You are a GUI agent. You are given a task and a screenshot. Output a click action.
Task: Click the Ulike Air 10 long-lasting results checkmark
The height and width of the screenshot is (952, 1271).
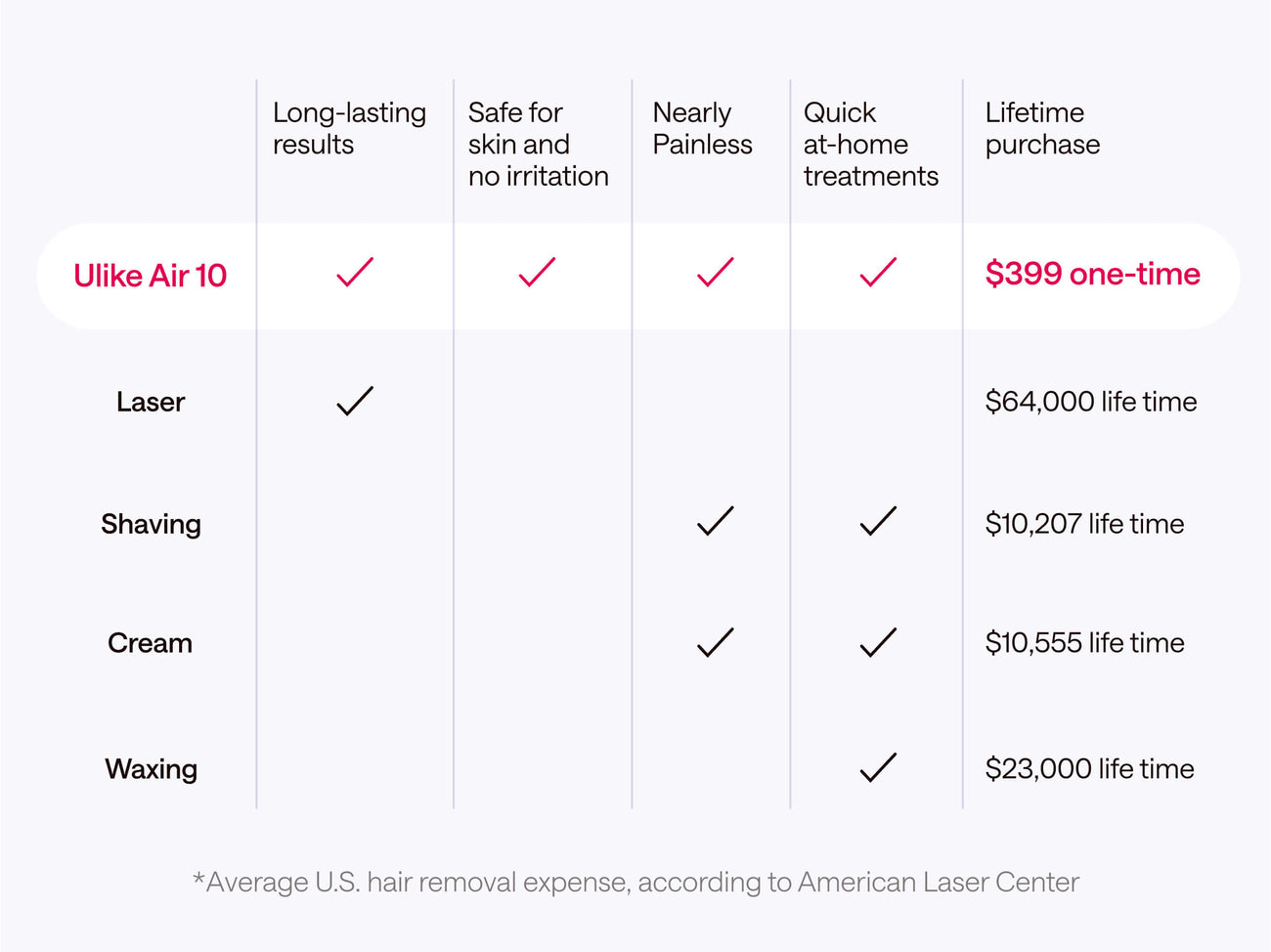coord(355,273)
